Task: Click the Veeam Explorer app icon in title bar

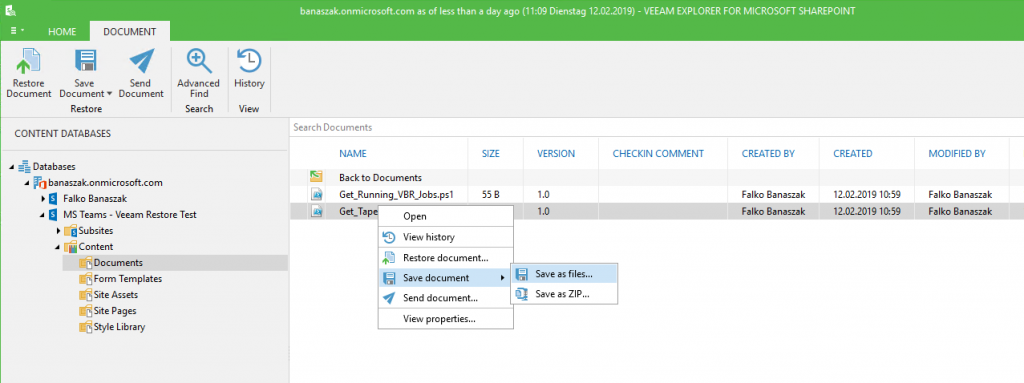Action: point(10,11)
